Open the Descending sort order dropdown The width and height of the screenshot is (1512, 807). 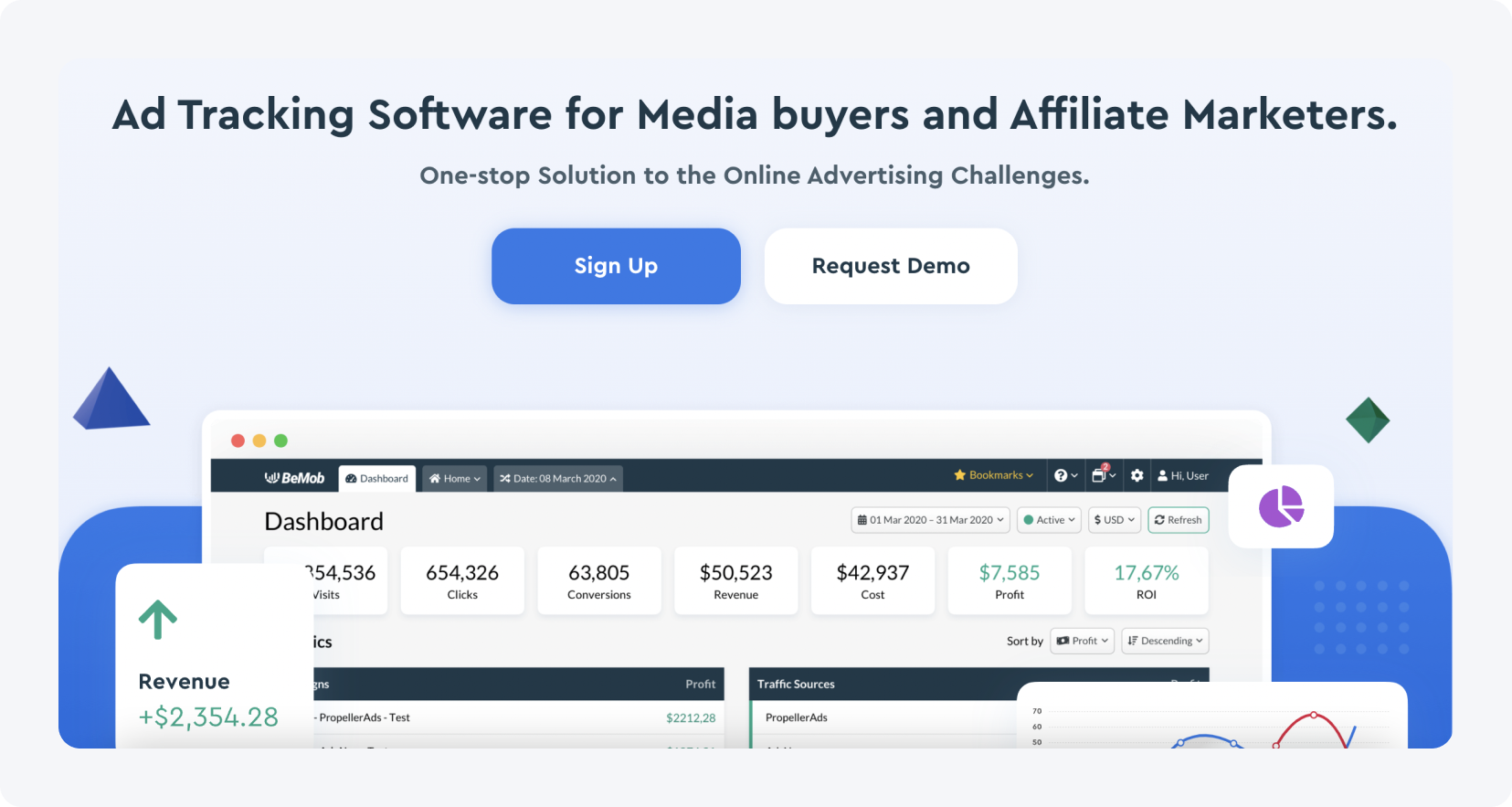point(1165,641)
